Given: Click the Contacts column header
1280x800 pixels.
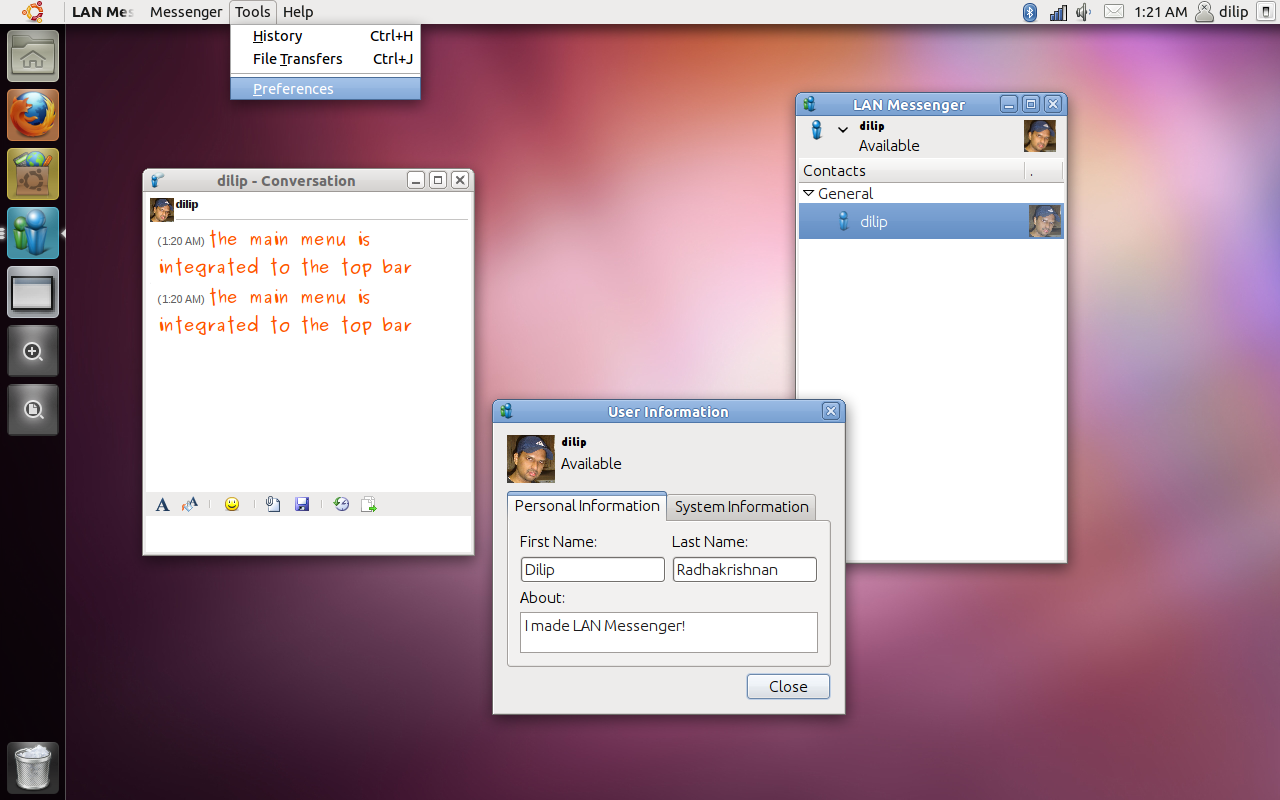Looking at the screenshot, I should tap(913, 171).
